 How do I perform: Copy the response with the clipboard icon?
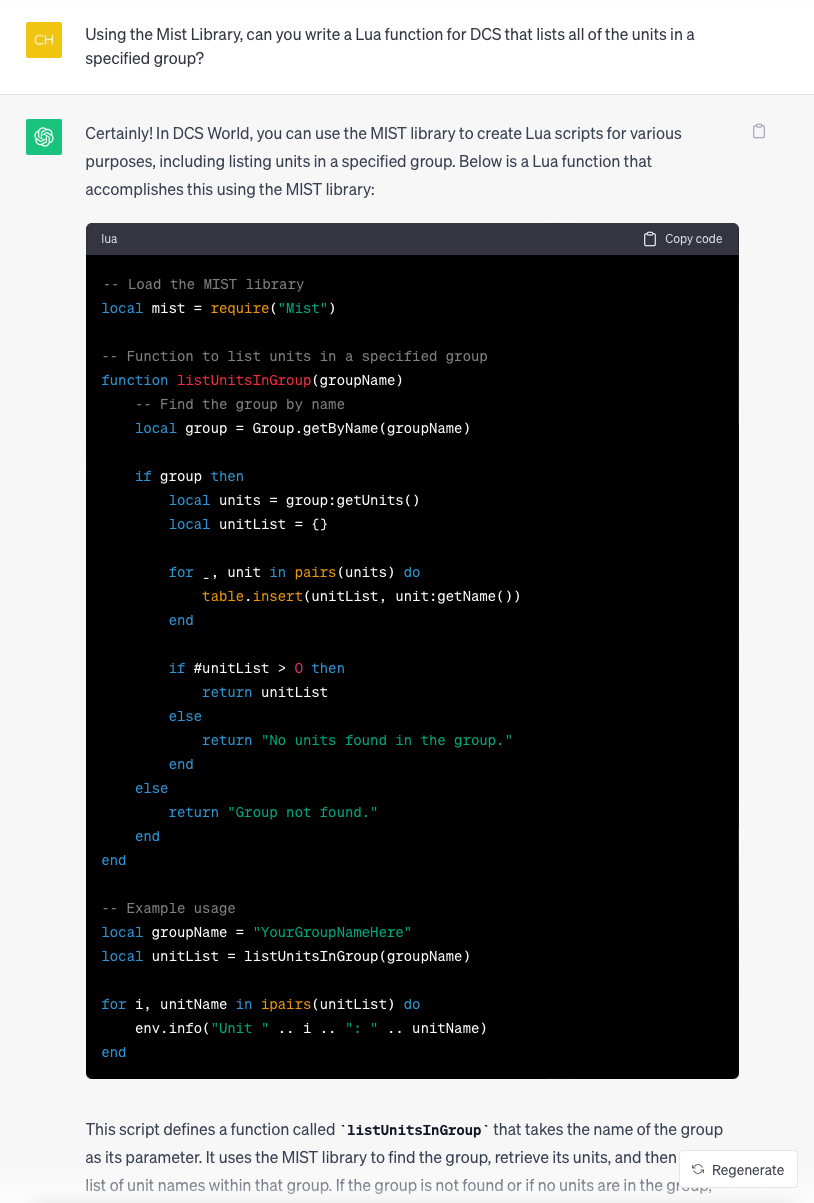759,131
